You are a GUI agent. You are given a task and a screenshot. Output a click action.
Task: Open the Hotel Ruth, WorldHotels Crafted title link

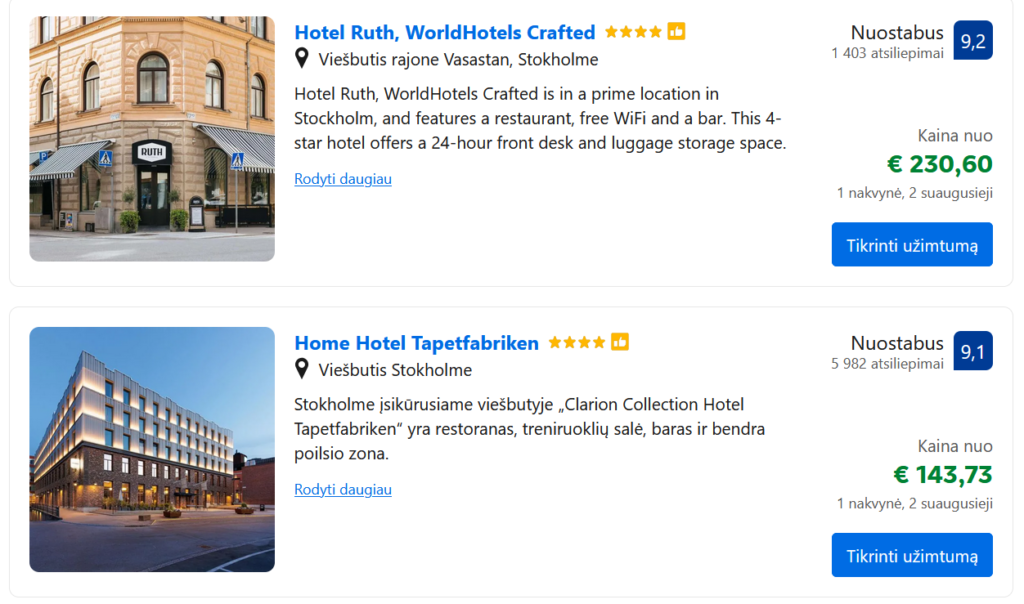(x=445, y=32)
